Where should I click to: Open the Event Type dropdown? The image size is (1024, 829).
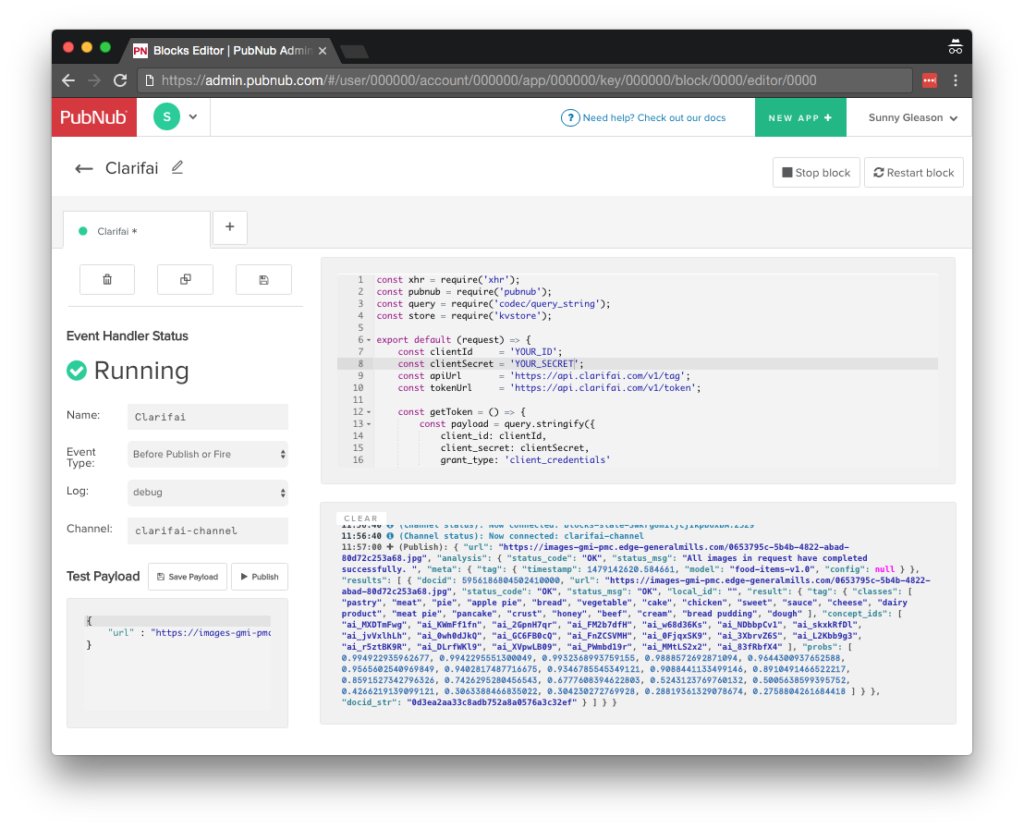tap(208, 454)
